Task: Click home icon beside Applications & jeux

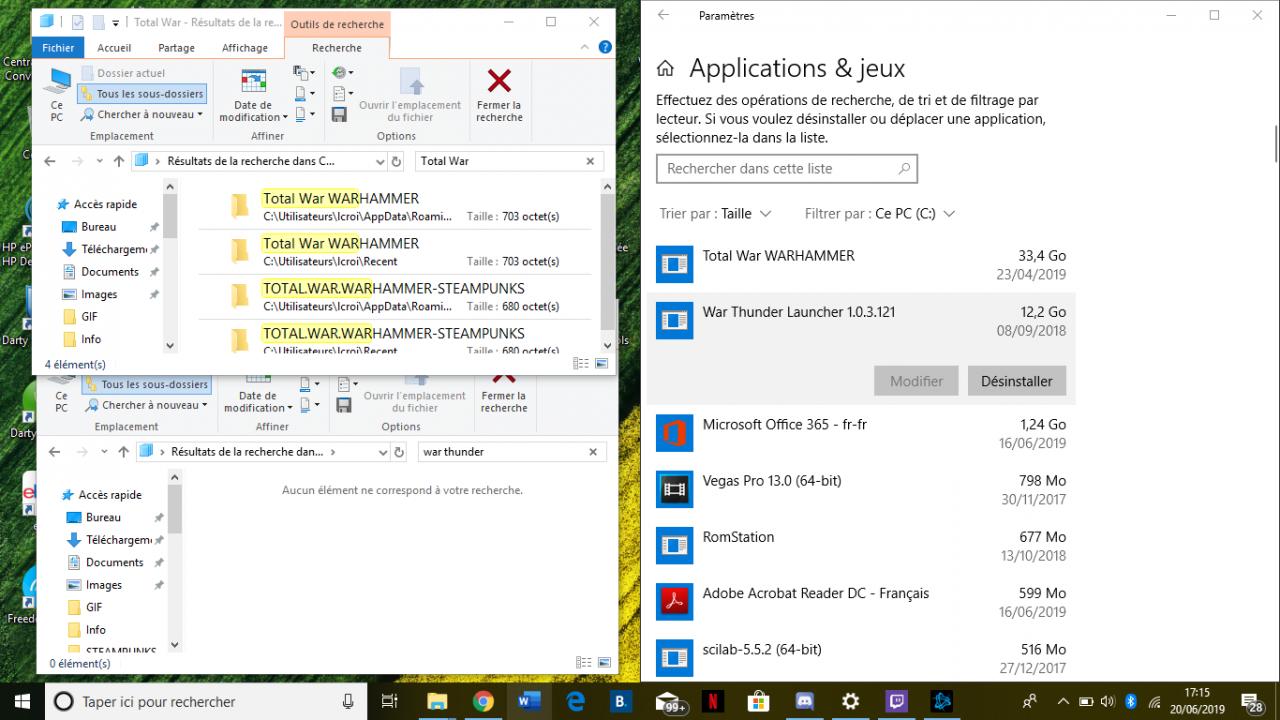Action: pyautogui.click(x=665, y=69)
